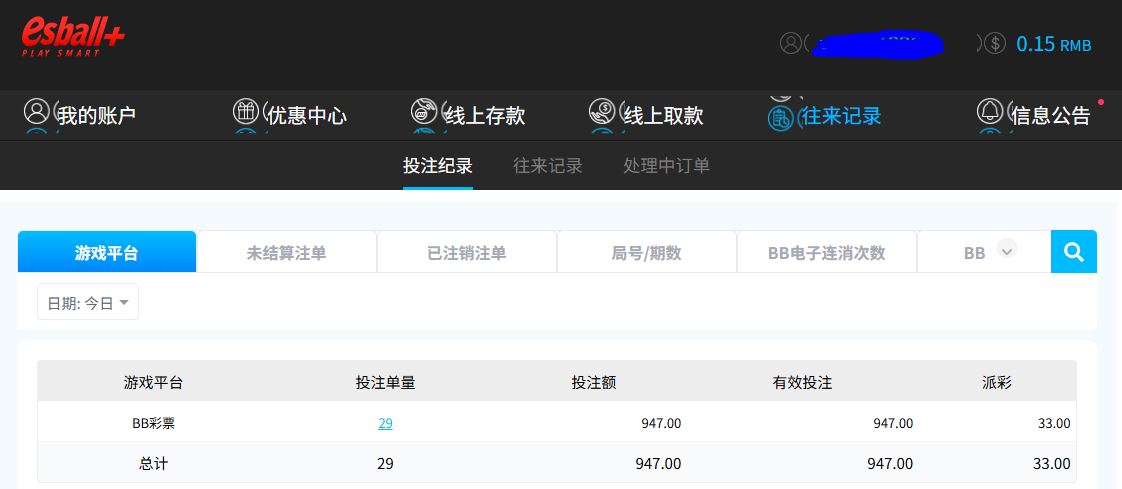Click the 线上存款 deposit icon

pos(424,111)
